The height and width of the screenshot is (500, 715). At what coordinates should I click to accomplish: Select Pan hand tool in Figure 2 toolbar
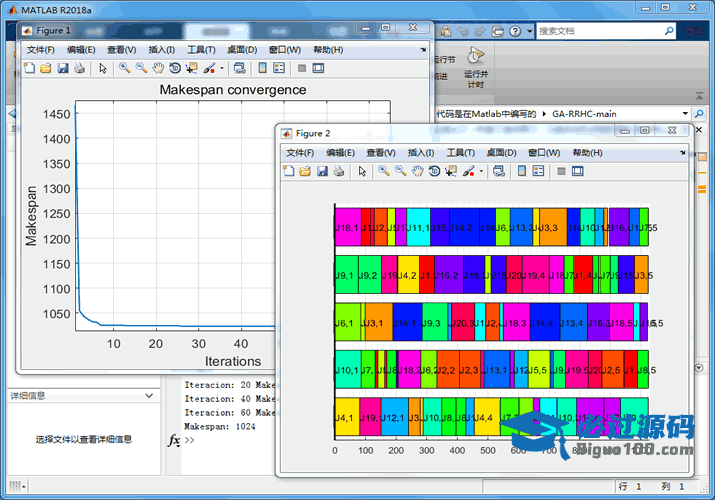pyautogui.click(x=418, y=171)
